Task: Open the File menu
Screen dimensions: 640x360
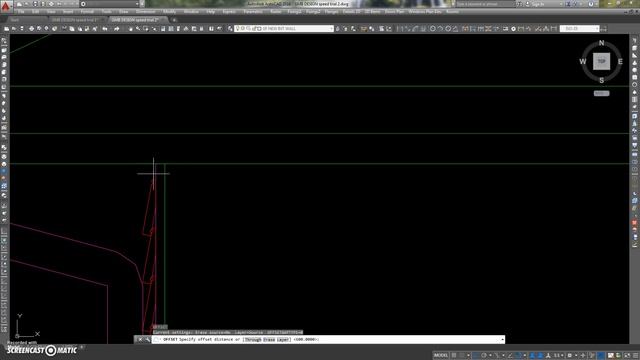Action: (x=21, y=12)
